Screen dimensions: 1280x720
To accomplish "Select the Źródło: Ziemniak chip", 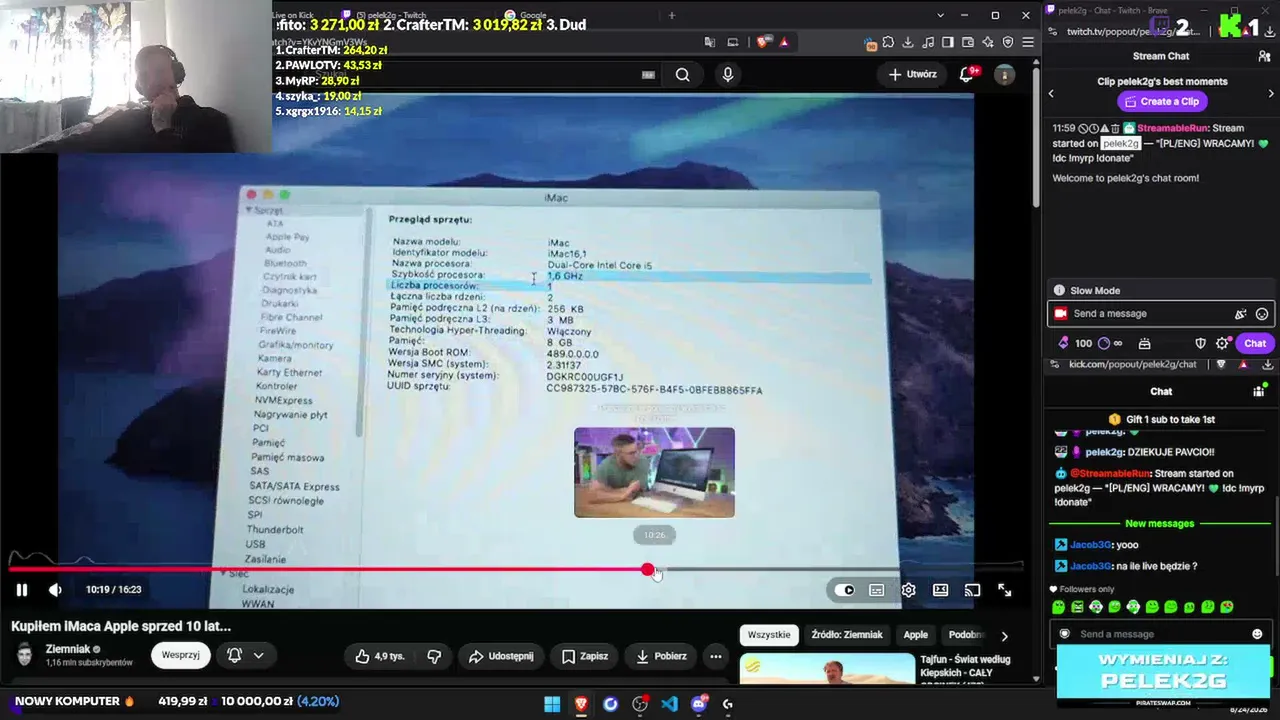I will pos(847,635).
